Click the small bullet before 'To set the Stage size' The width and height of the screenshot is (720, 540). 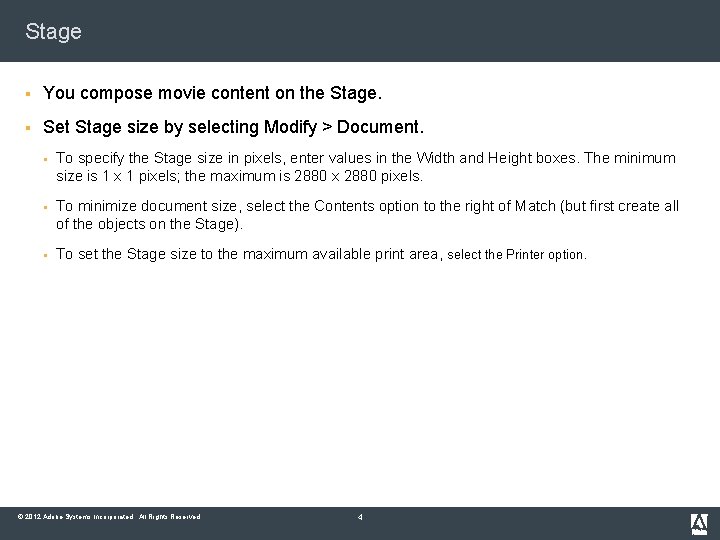coord(45,255)
